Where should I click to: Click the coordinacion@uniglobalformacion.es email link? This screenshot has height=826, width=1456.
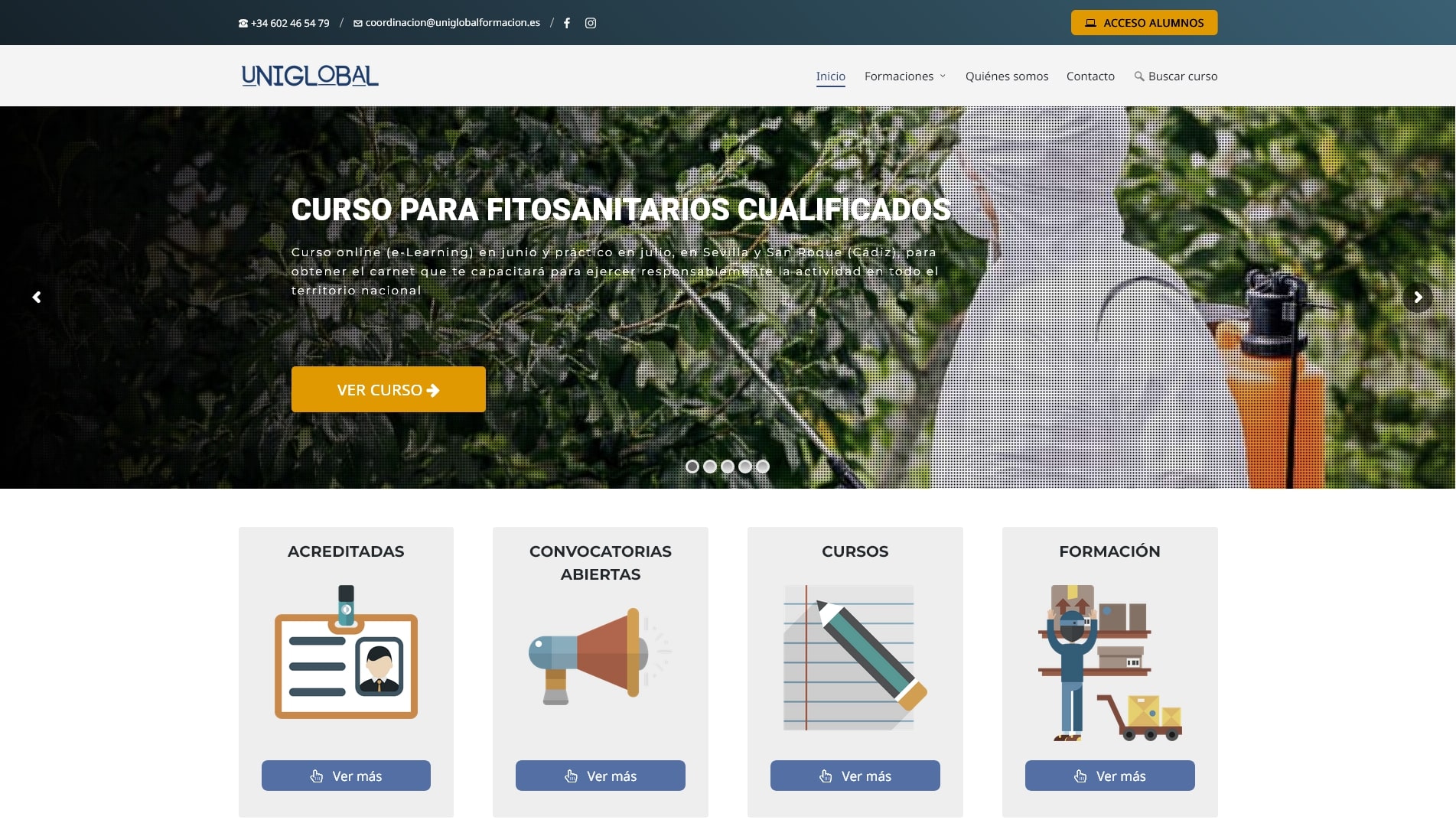coord(447,23)
